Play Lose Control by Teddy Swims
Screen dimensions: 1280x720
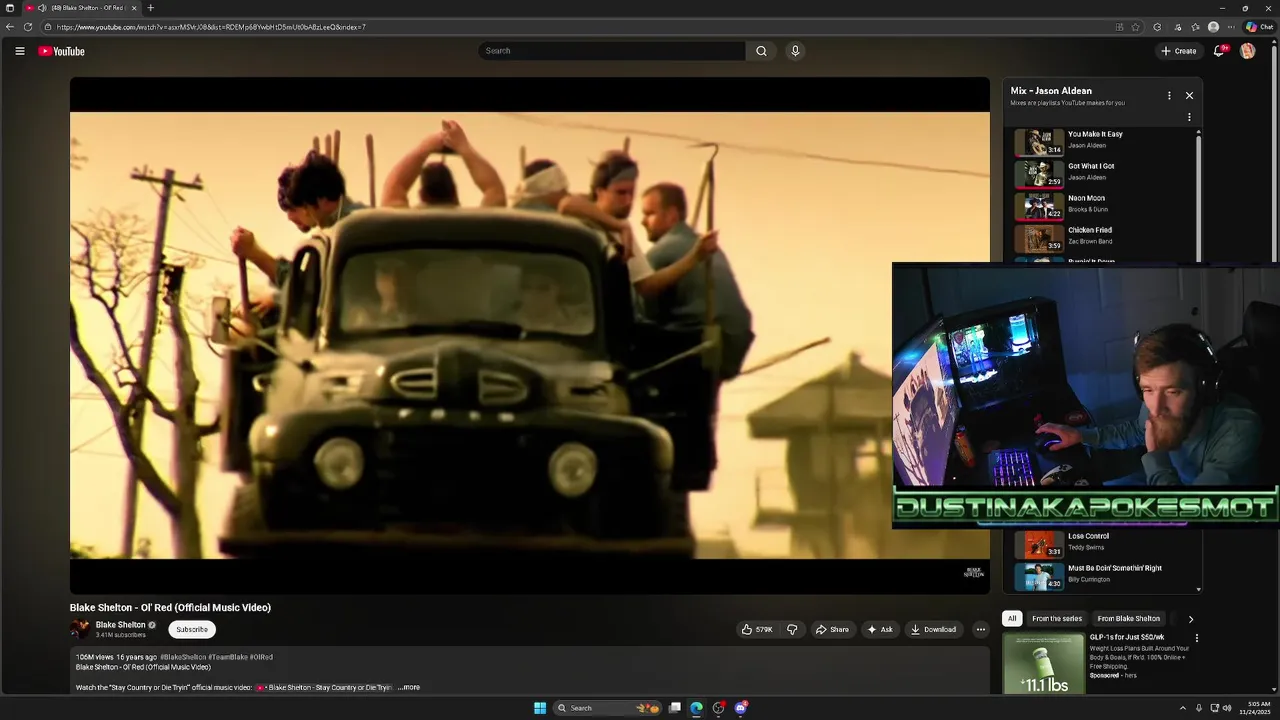(1103, 544)
